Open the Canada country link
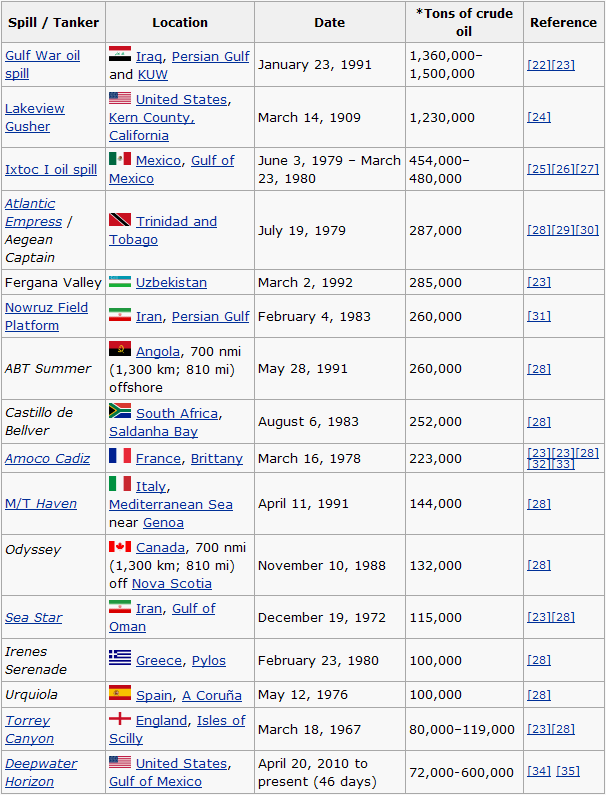 160,548
